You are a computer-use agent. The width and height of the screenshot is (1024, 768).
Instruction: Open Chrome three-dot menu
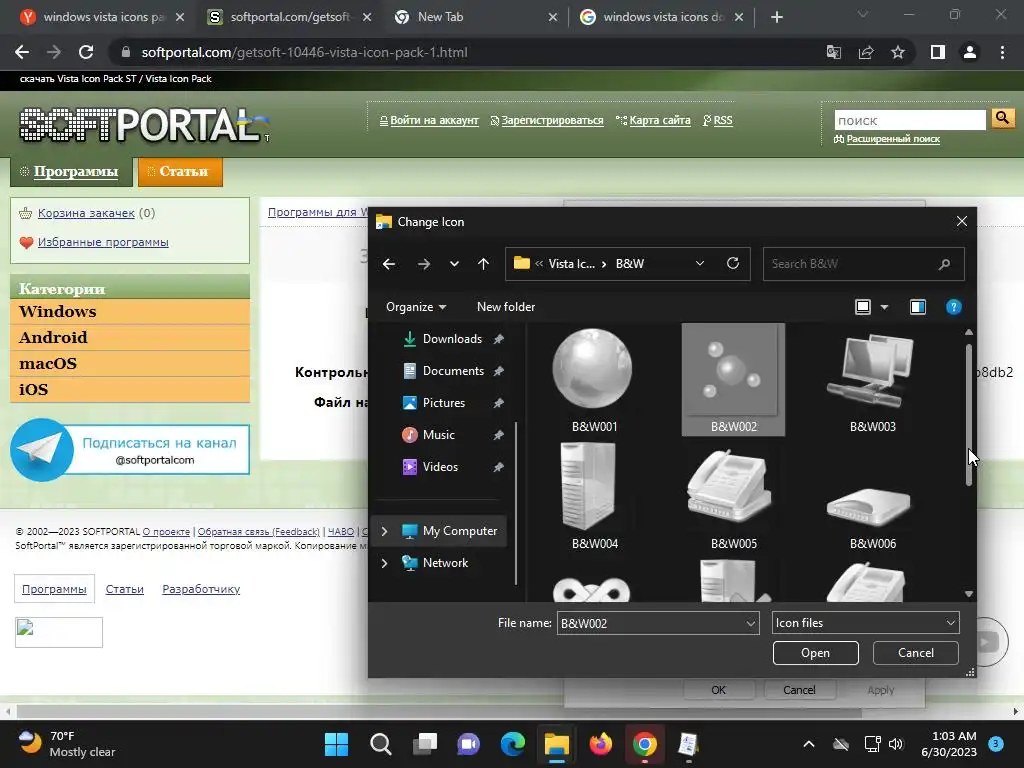(x=1002, y=52)
